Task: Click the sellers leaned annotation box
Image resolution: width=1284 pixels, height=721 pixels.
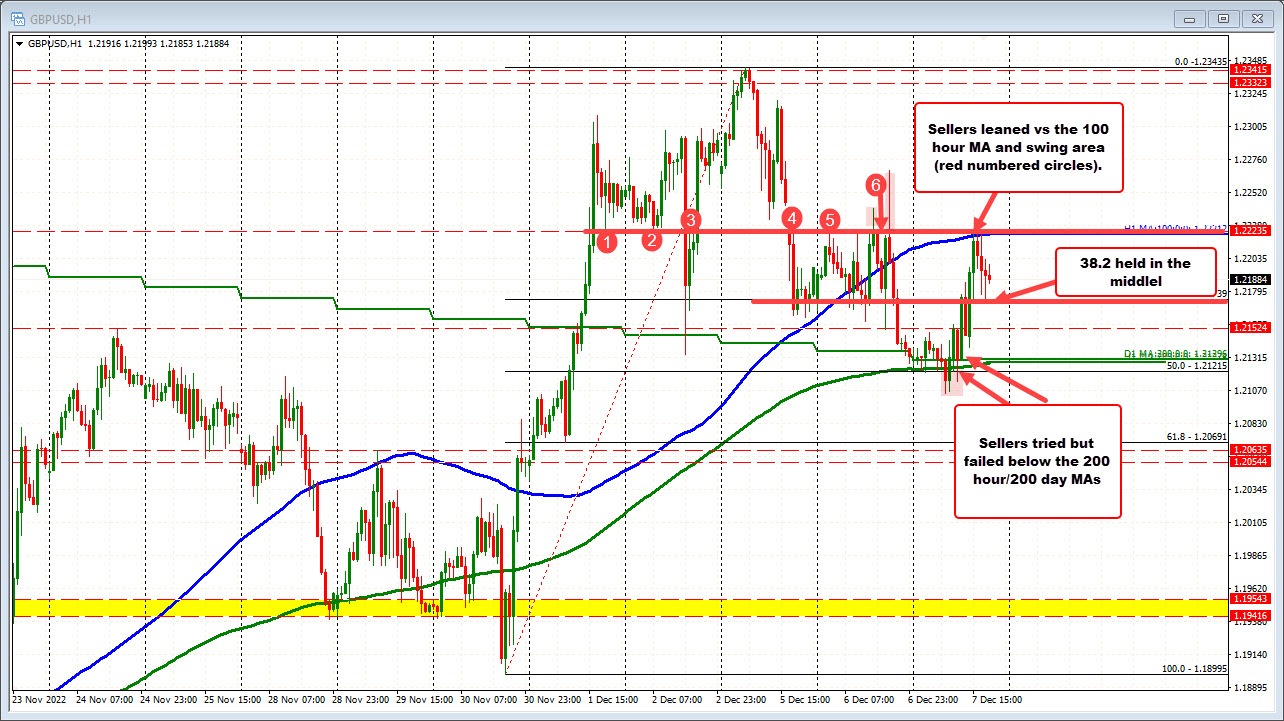Action: click(x=1018, y=147)
